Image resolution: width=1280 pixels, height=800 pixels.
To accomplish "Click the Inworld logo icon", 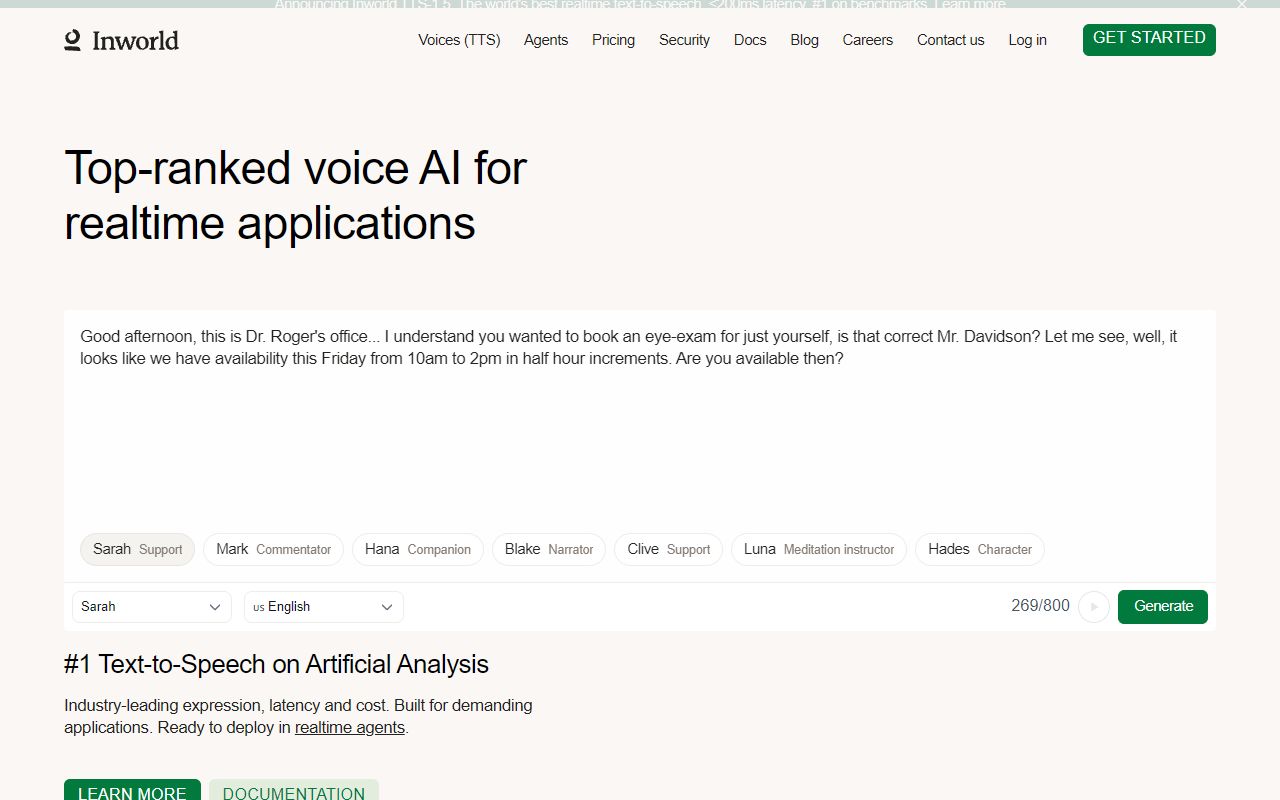I will click(x=73, y=40).
